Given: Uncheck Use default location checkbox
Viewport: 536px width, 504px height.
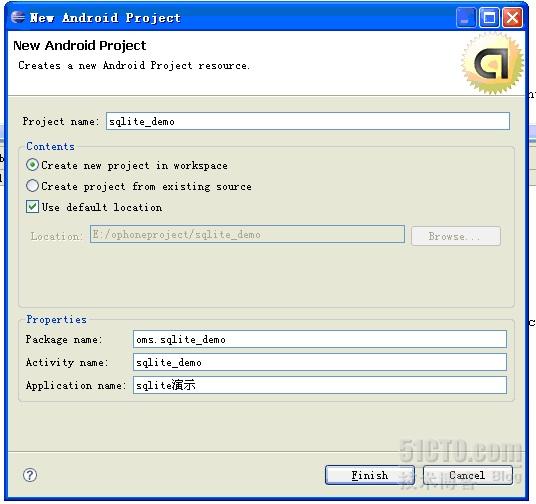Looking at the screenshot, I should pos(32,207).
